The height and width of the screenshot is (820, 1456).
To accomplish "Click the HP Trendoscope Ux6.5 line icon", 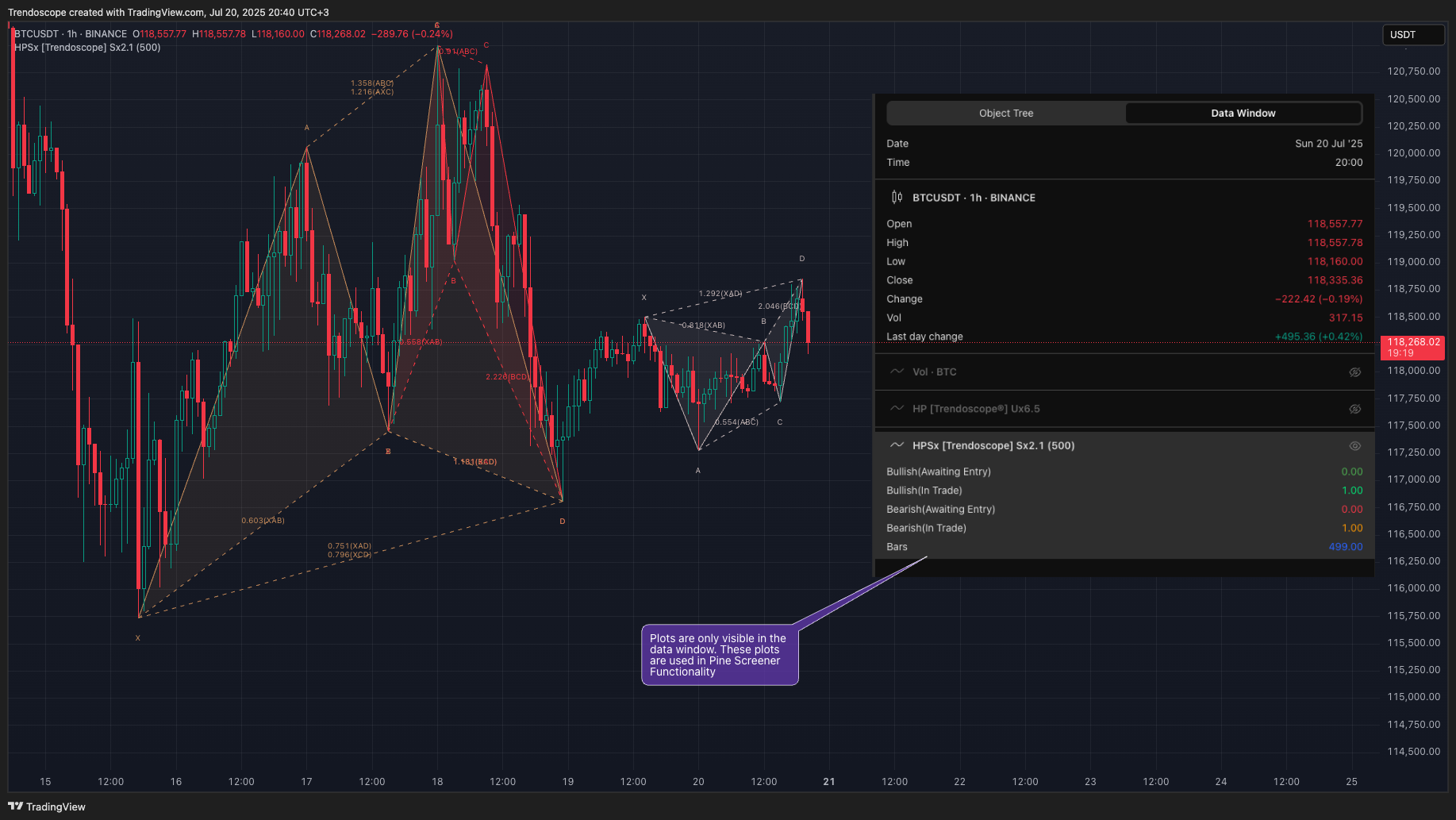I will 897,409.
